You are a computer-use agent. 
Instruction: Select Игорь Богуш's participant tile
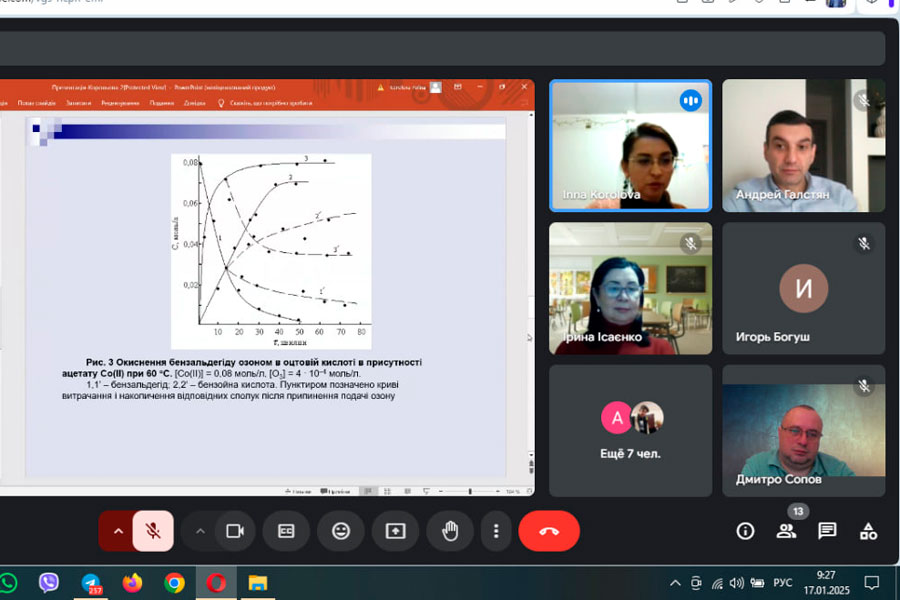804,288
